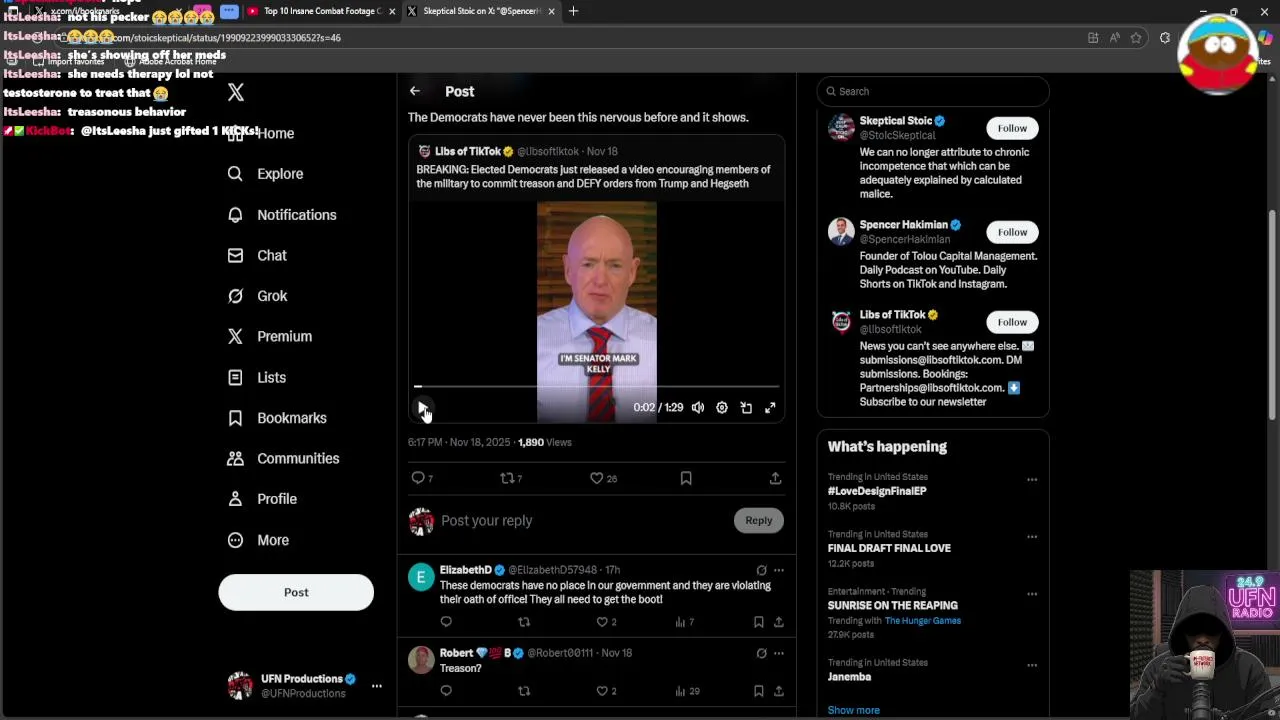This screenshot has height=720, width=1280.
Task: Switch to Top 10 Insane Combat Footage tab
Action: [322, 11]
